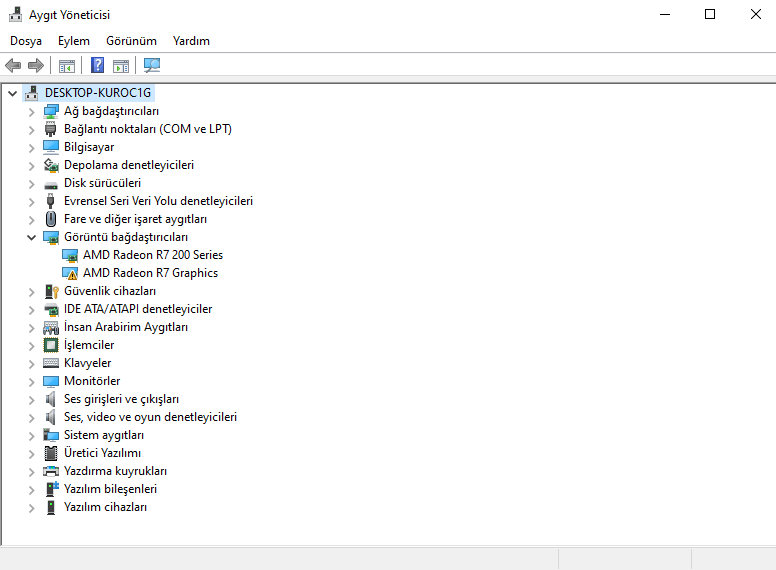Select the IDE ATA/ATAPI denetleyiciler label
This screenshot has width=776, height=570.
click(x=138, y=309)
